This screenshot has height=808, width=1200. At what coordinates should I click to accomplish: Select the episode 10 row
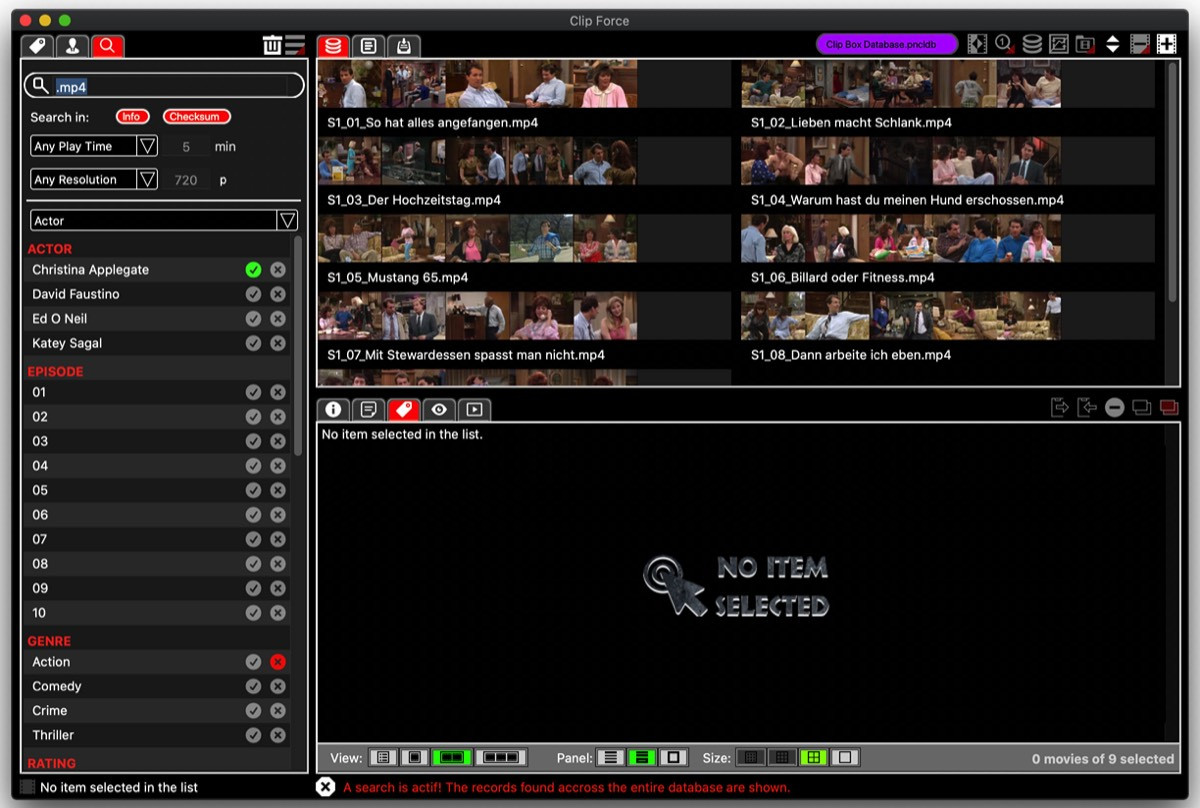tap(157, 613)
